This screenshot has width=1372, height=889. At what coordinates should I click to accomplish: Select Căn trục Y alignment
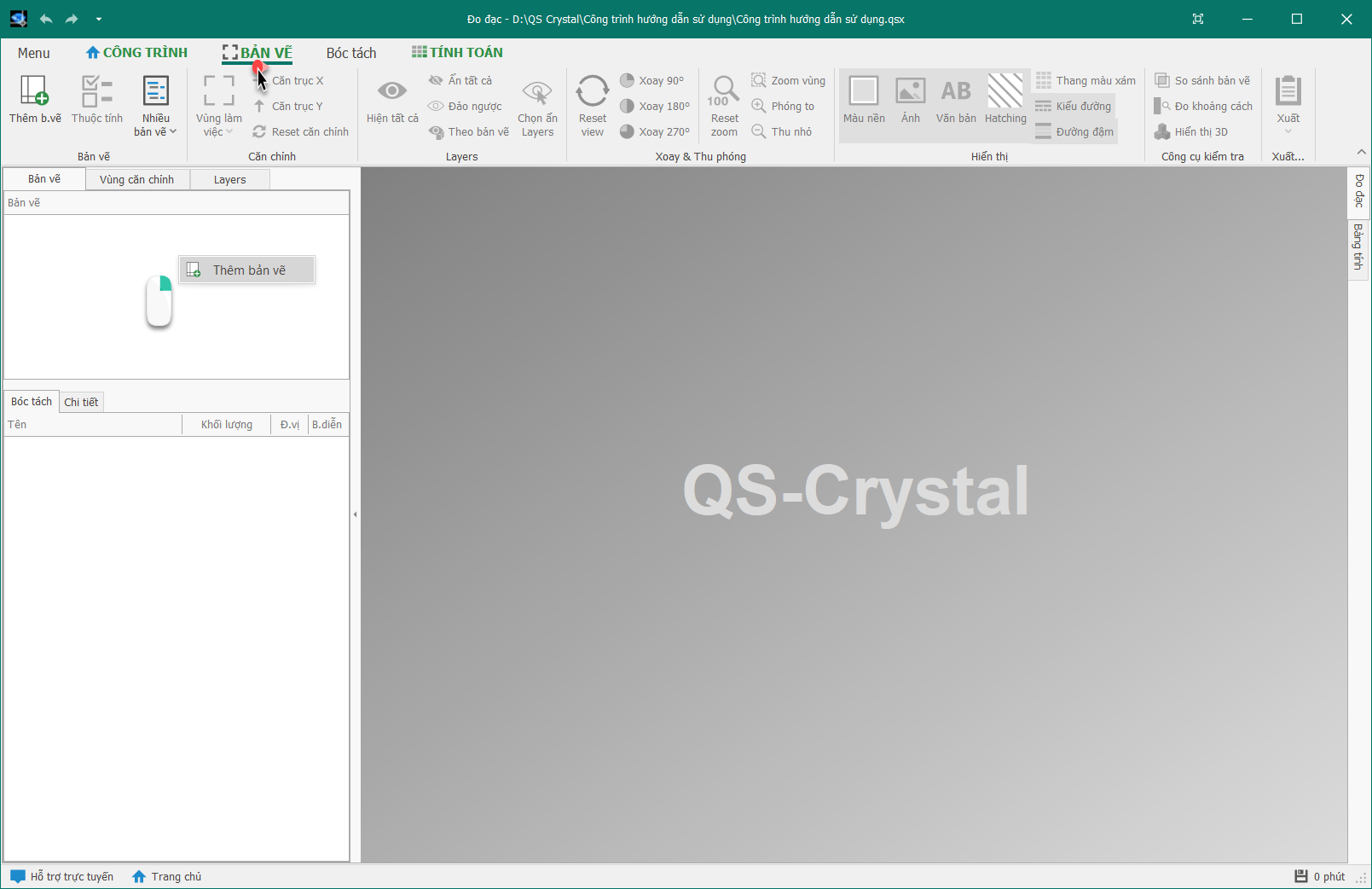coord(288,106)
